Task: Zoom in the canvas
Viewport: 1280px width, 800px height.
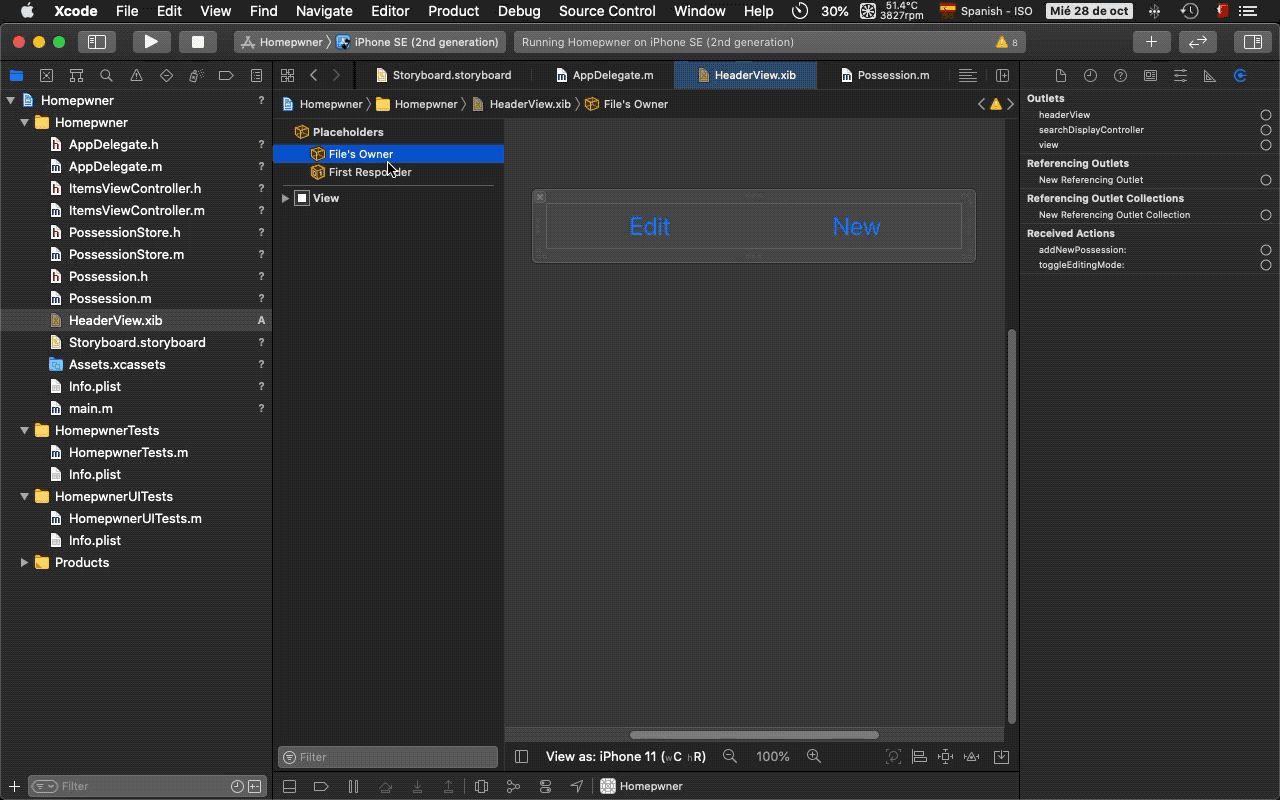Action: [x=814, y=757]
